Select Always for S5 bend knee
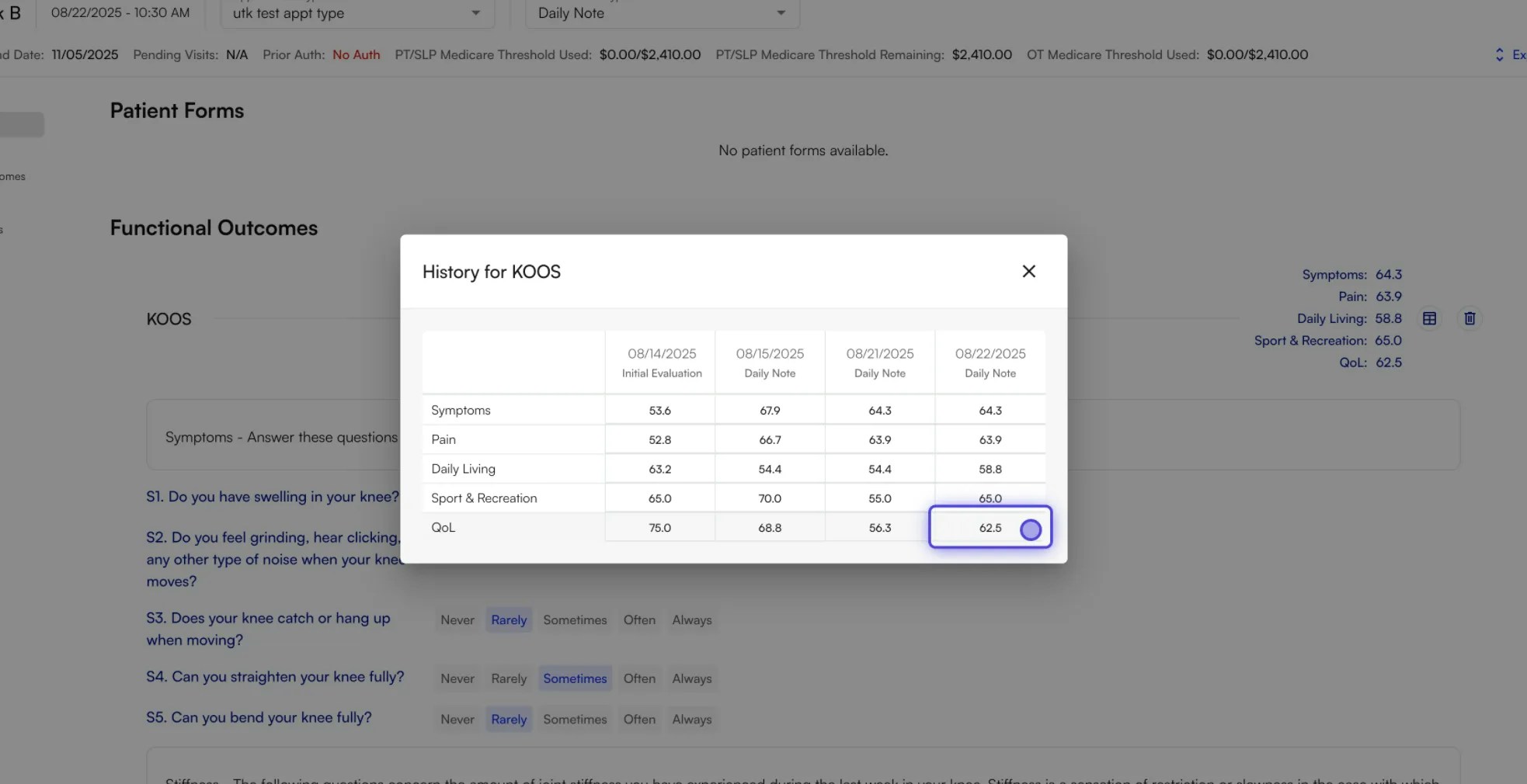Screen dimensions: 1527x784 pyautogui.click(x=691, y=719)
